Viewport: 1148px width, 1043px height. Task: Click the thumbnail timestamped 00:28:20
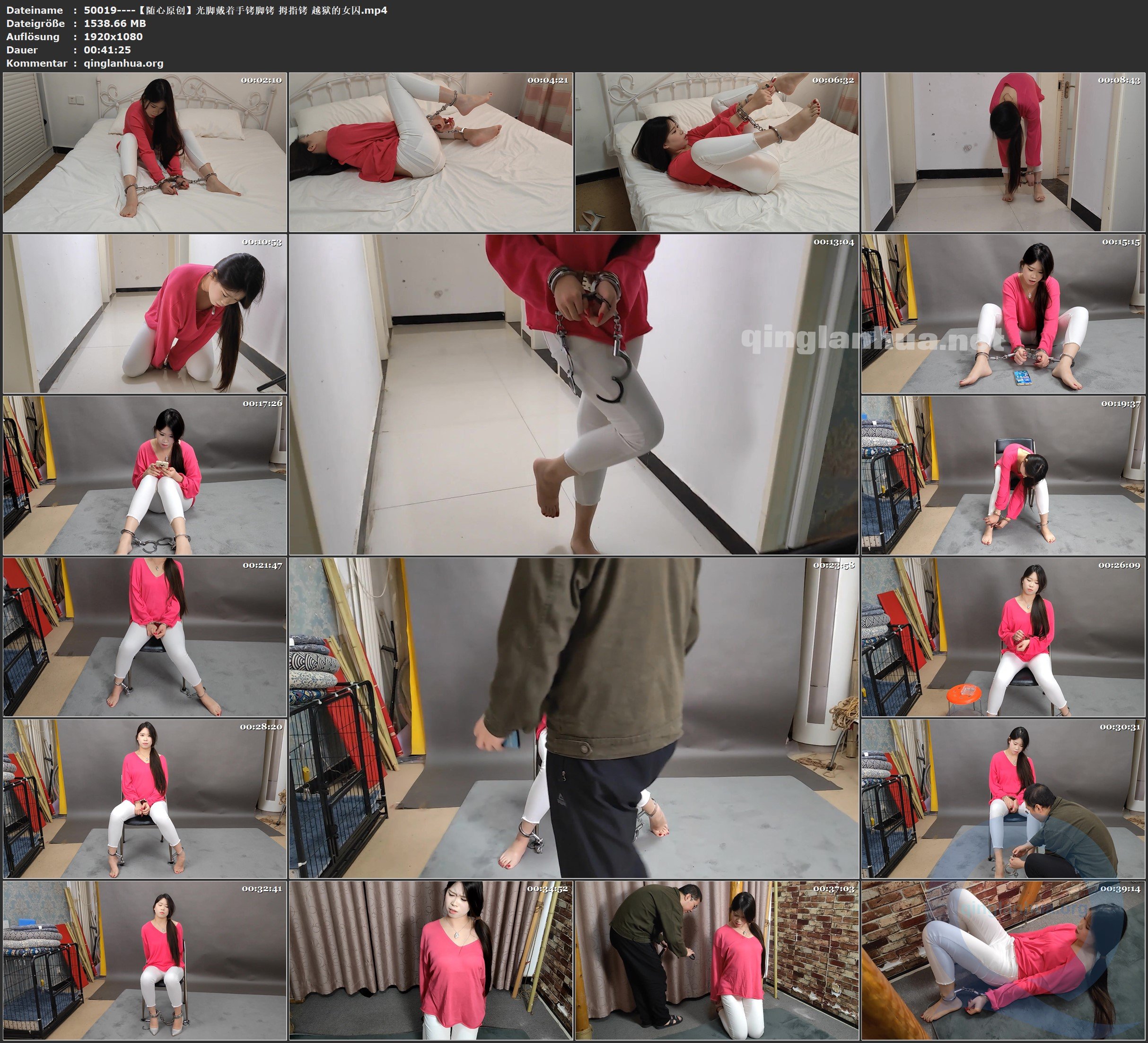pos(145,799)
